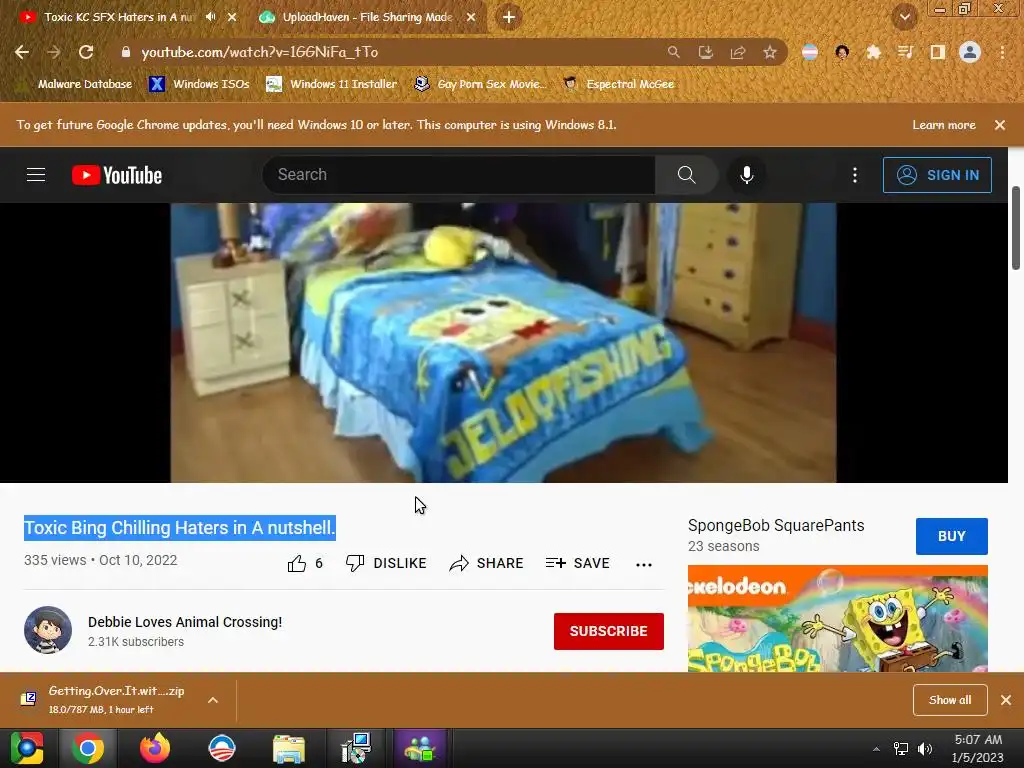
Task: Click SHARE under the video
Action: coord(487,564)
